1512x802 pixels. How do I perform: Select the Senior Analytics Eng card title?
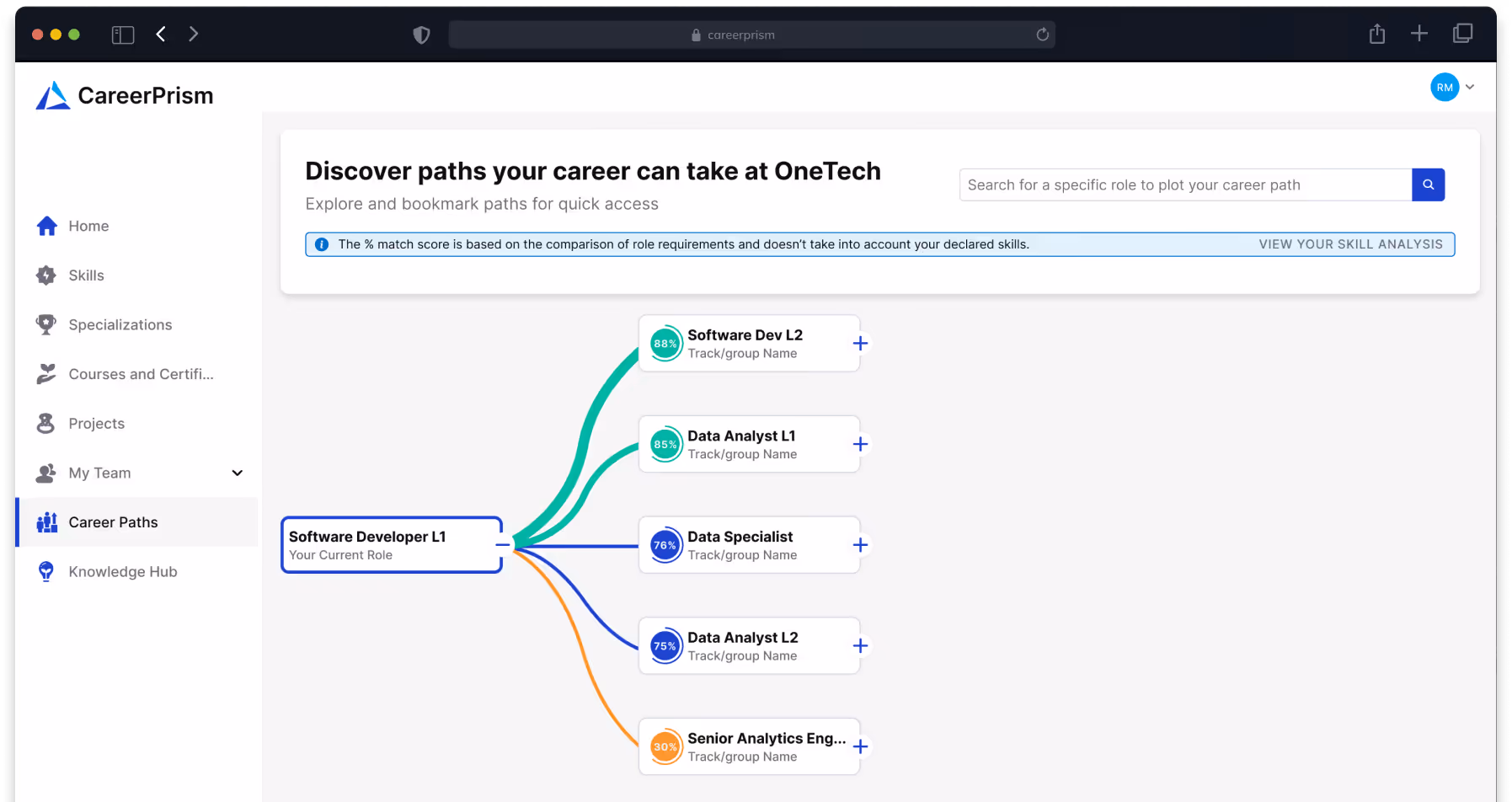point(767,738)
